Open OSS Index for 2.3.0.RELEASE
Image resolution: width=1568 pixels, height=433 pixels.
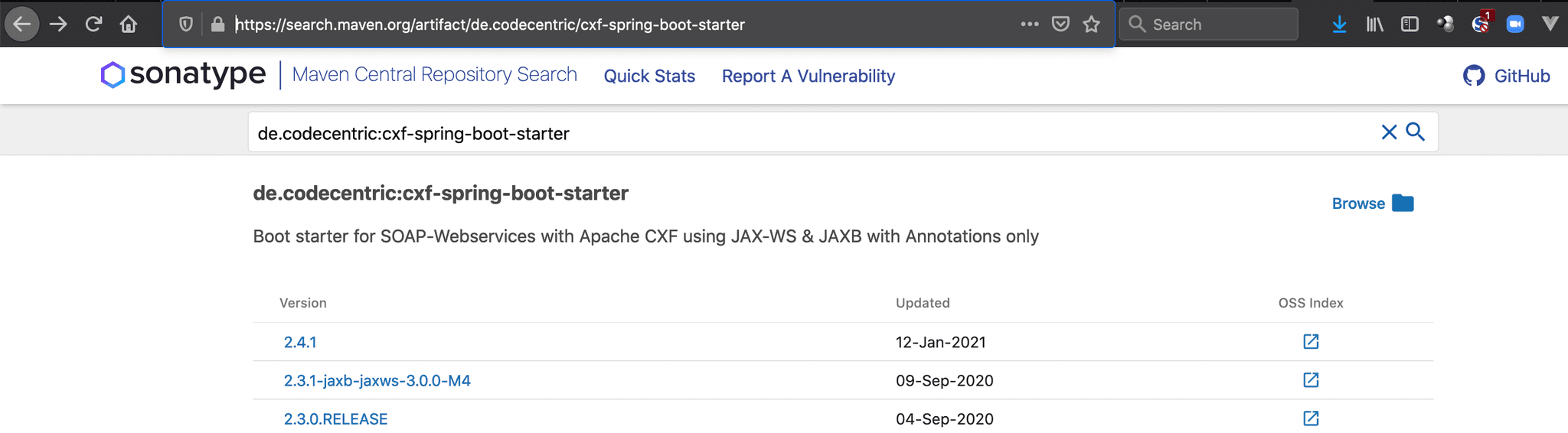pos(1311,418)
